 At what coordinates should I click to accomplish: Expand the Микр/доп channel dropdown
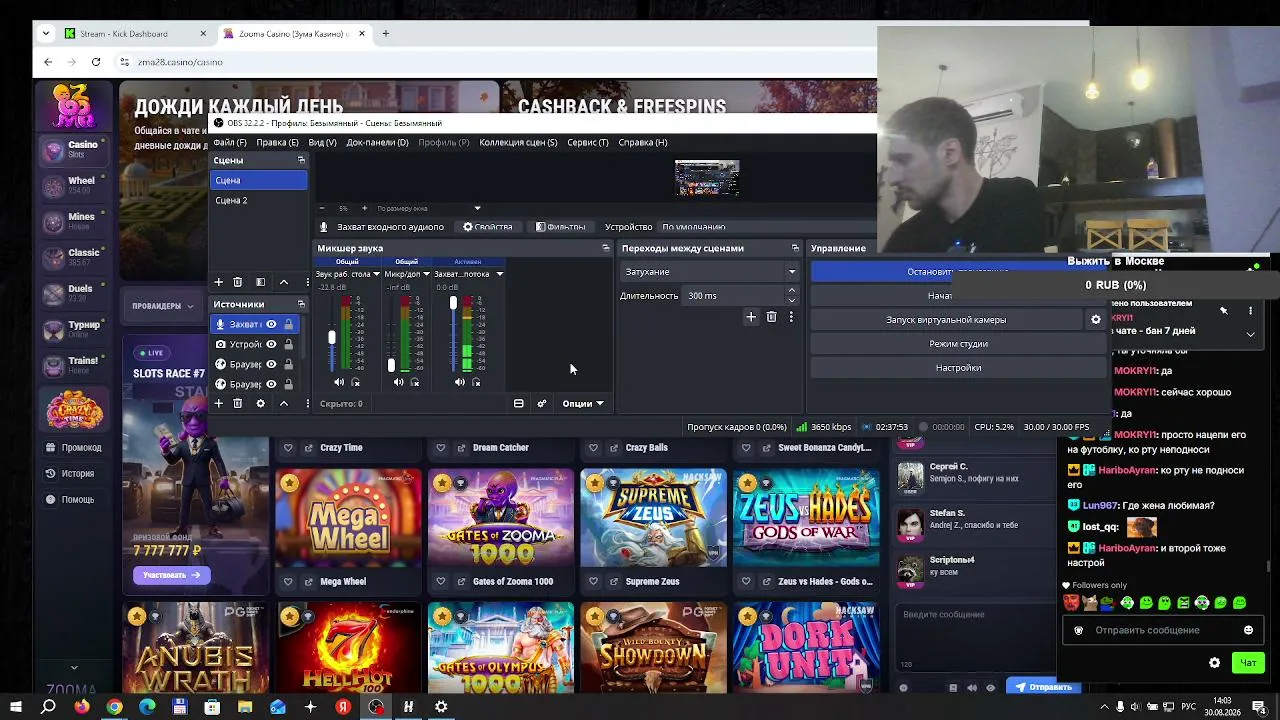point(426,274)
